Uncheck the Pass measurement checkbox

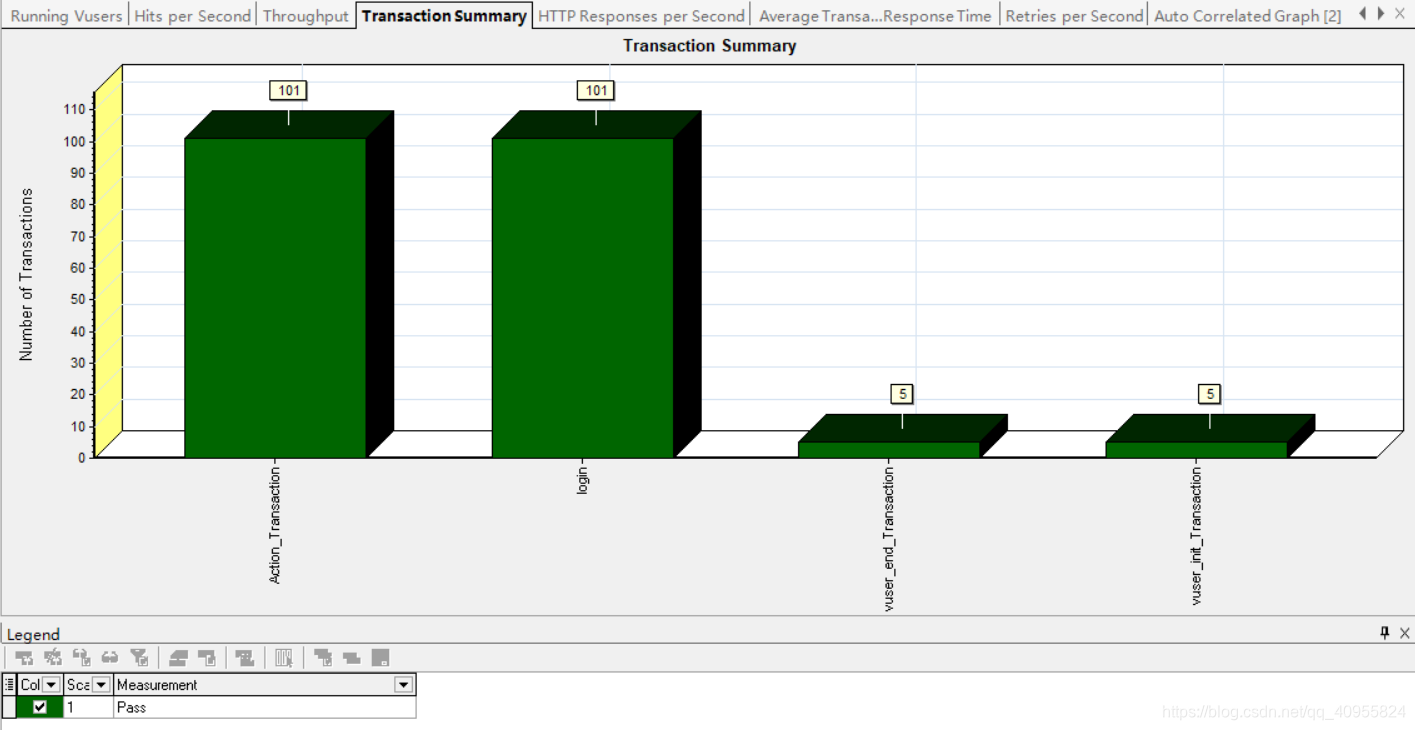pyautogui.click(x=40, y=707)
